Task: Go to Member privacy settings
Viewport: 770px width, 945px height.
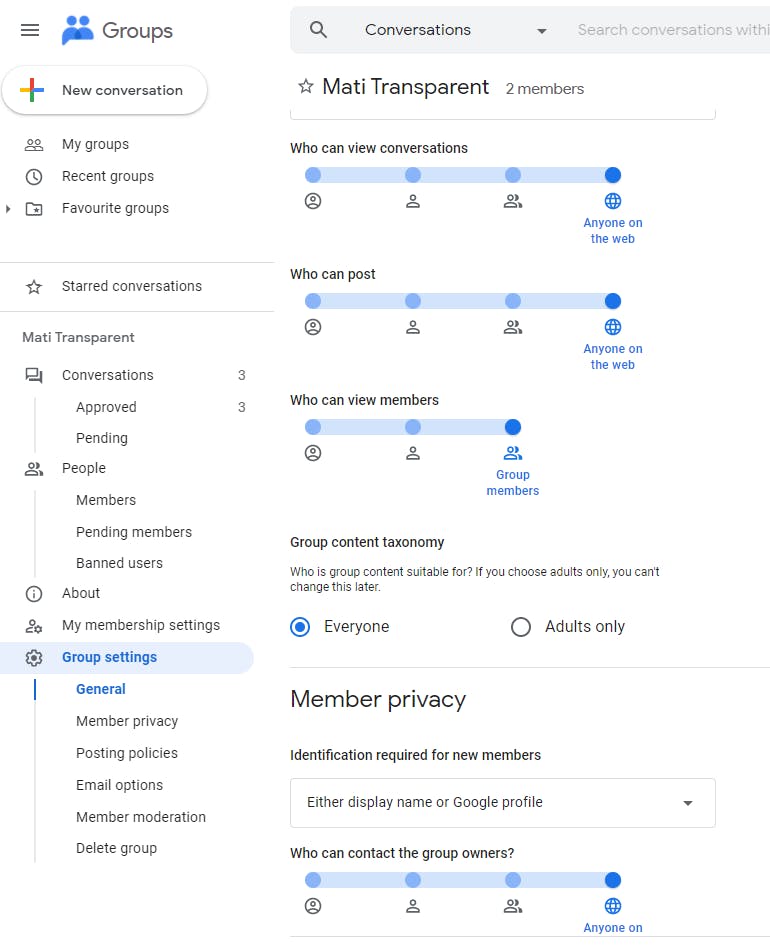Action: 127,721
